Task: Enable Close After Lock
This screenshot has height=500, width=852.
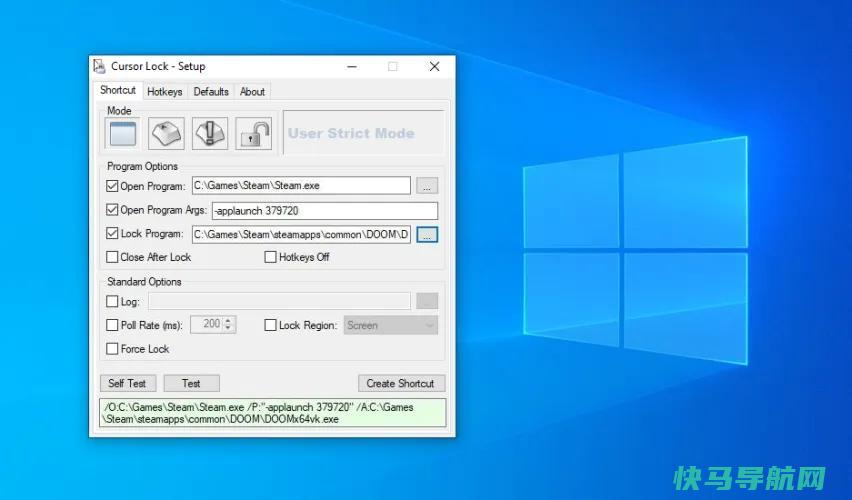Action: tap(112, 257)
